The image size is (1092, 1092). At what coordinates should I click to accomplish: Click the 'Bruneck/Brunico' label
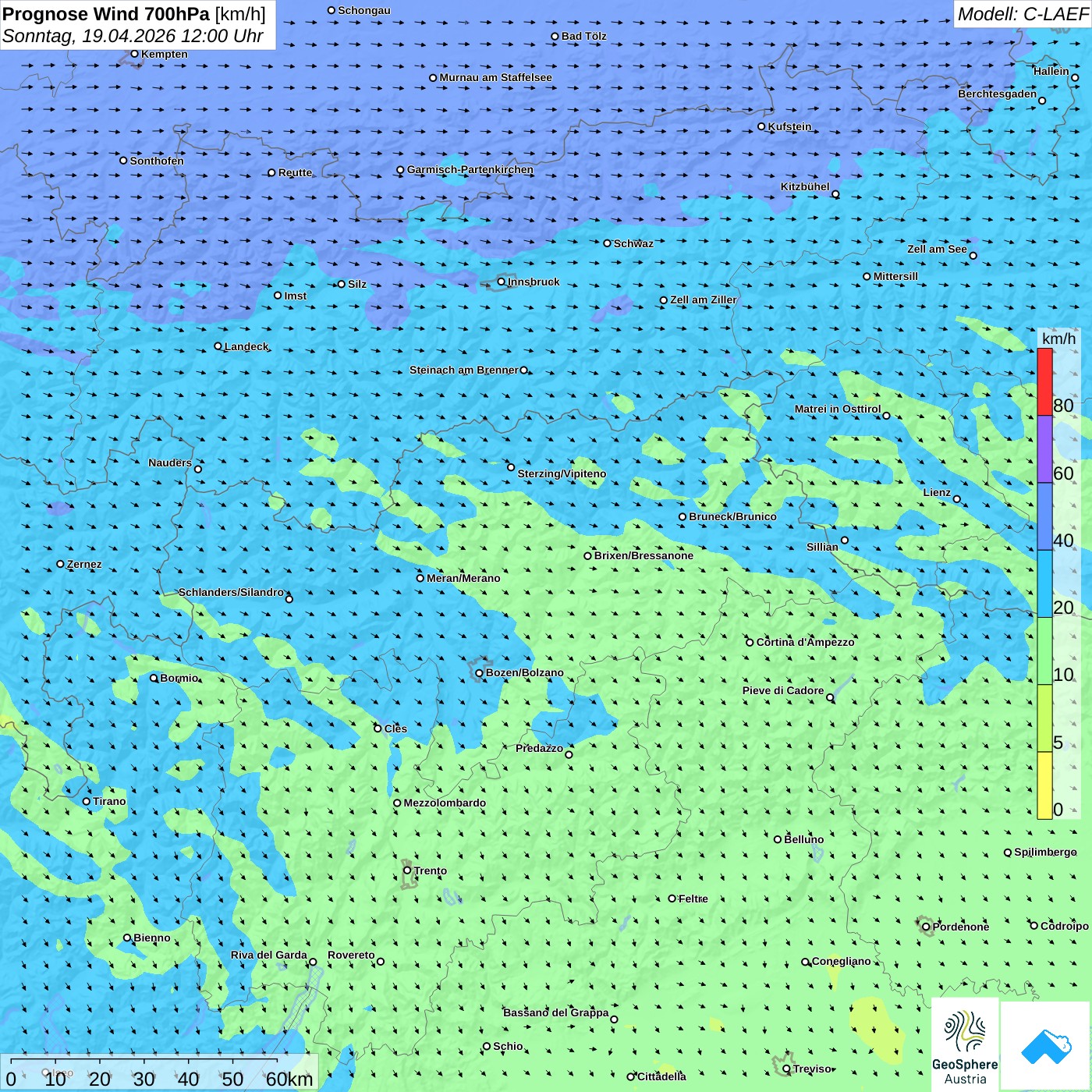point(733,516)
